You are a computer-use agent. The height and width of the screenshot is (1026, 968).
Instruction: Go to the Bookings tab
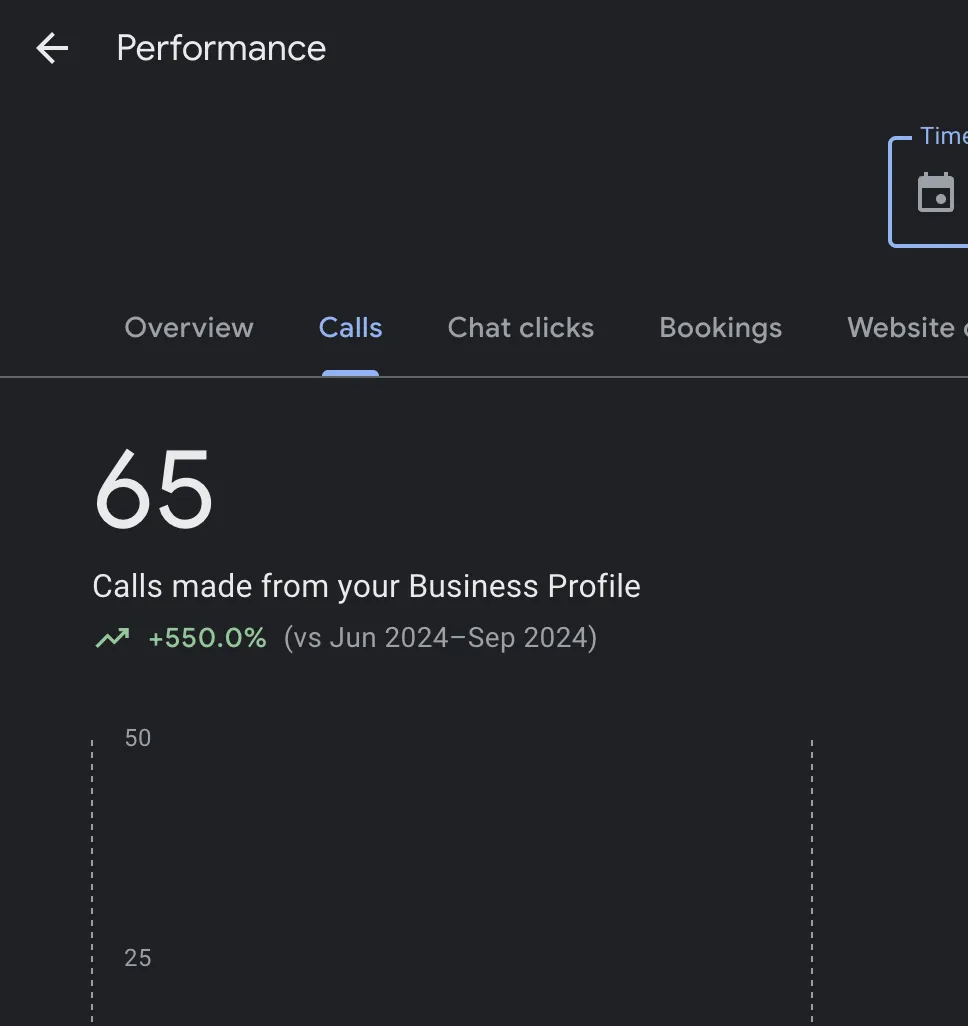[720, 328]
